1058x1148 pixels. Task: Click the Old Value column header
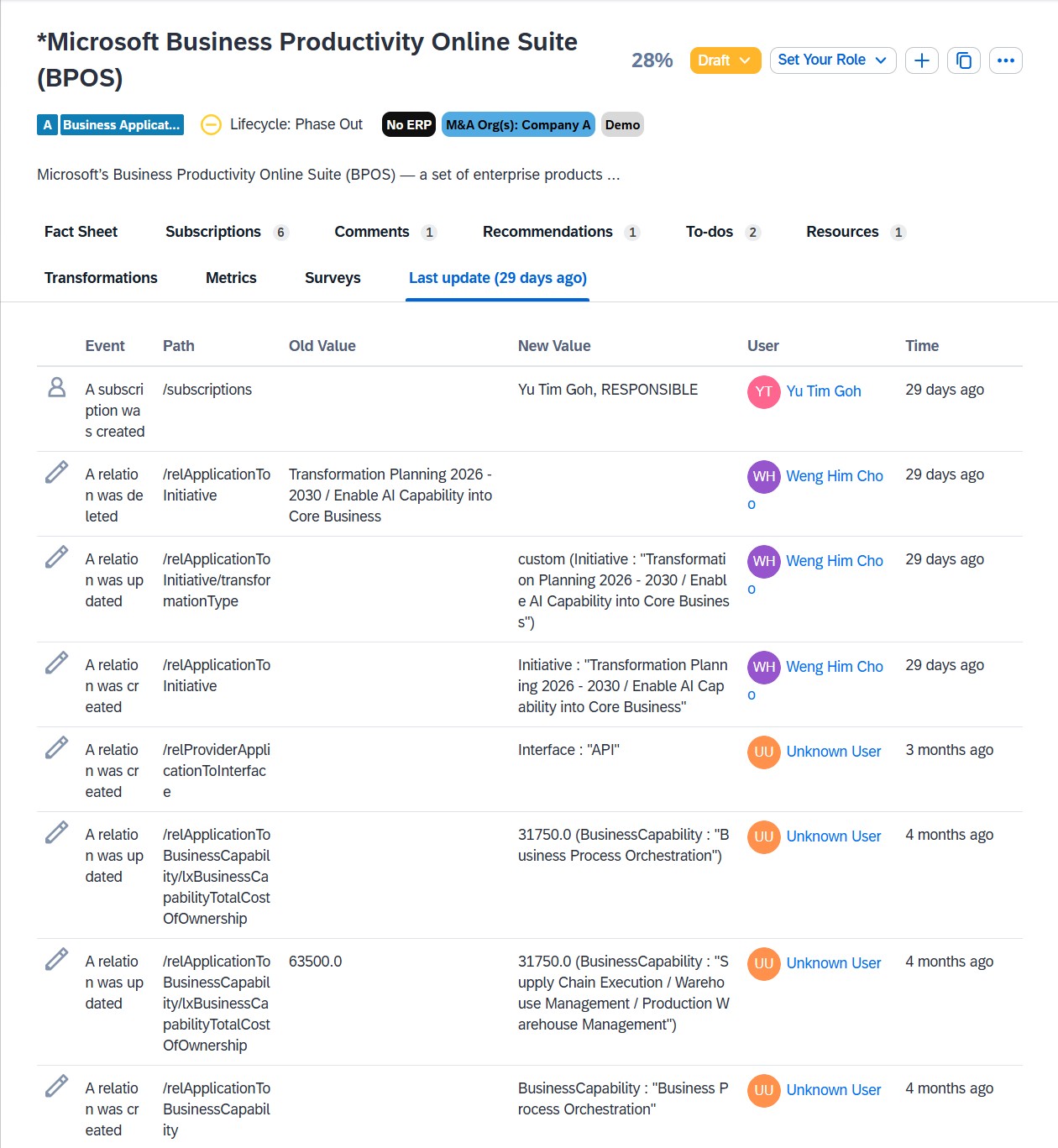click(322, 346)
